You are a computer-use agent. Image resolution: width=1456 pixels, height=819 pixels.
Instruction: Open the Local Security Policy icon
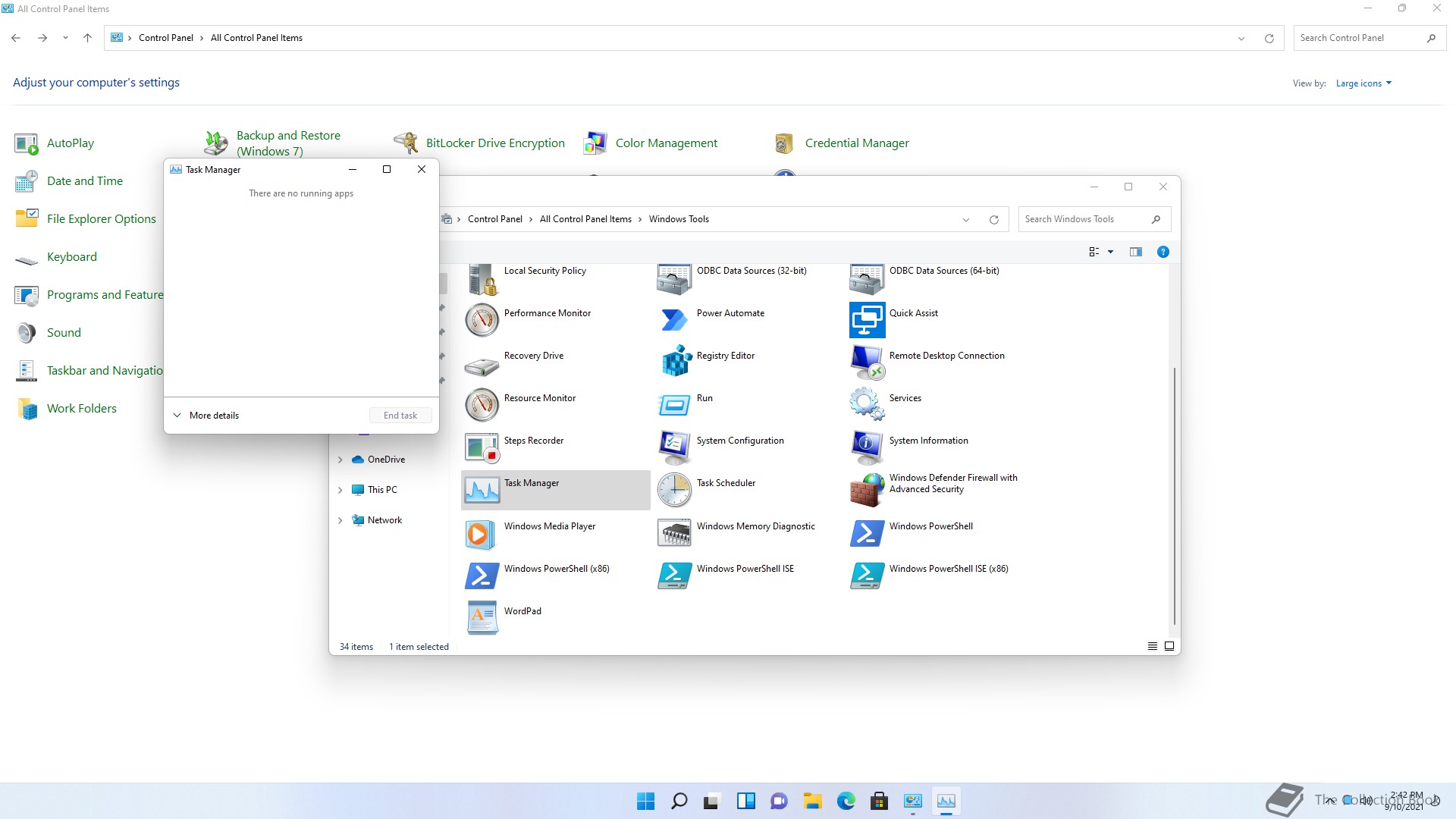pos(482,278)
